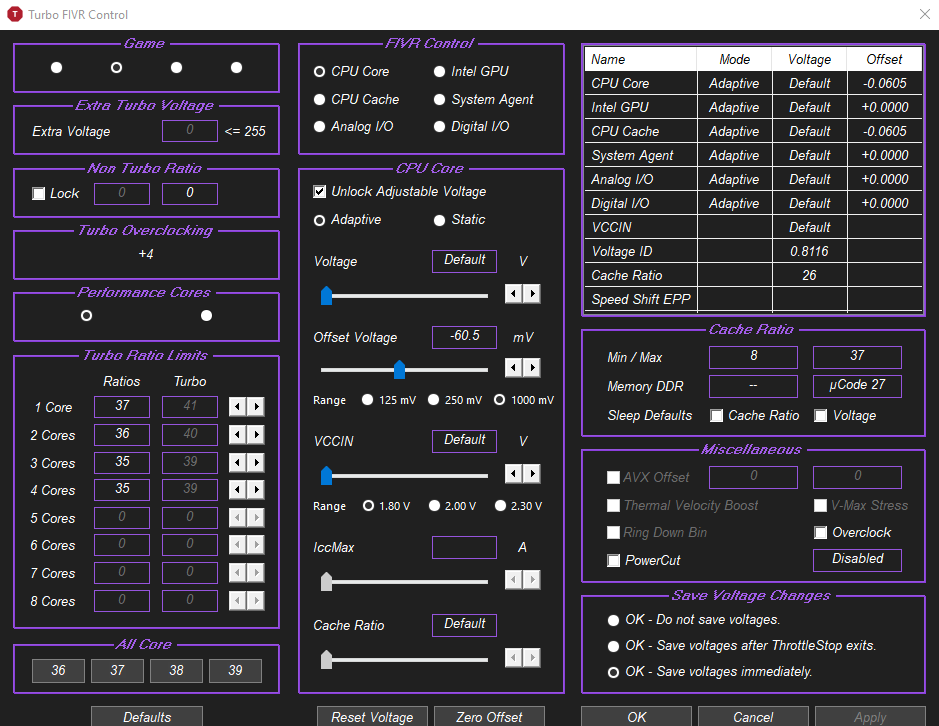Set All Core ratio to 39

[235, 670]
